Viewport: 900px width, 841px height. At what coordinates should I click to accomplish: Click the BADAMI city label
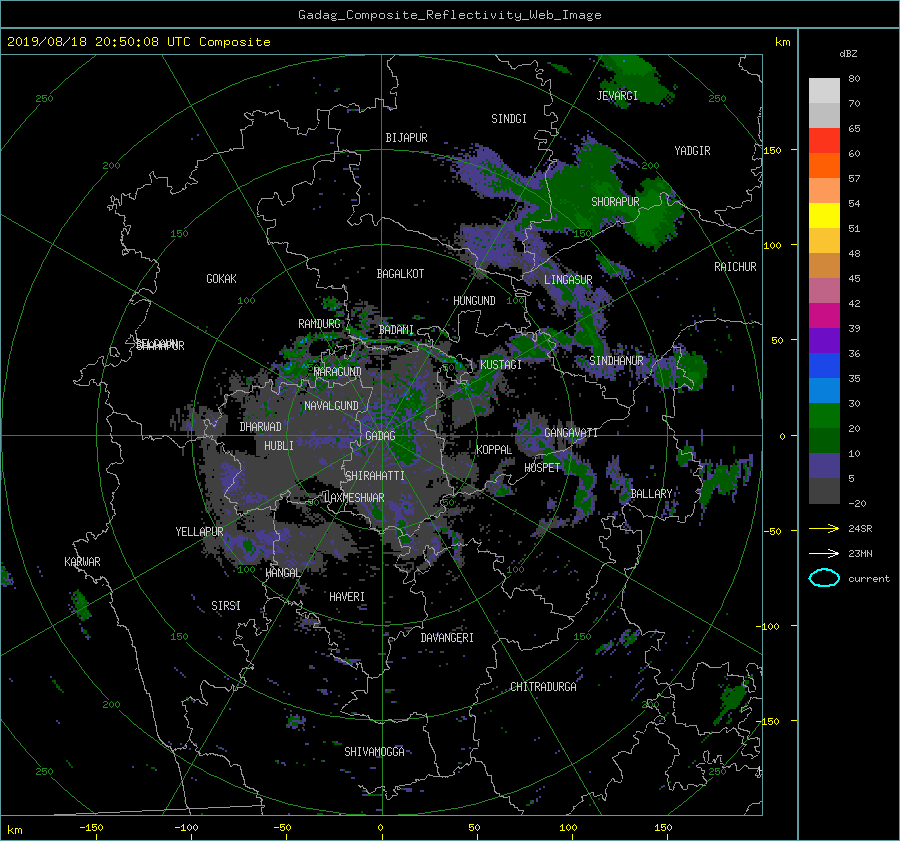(396, 330)
